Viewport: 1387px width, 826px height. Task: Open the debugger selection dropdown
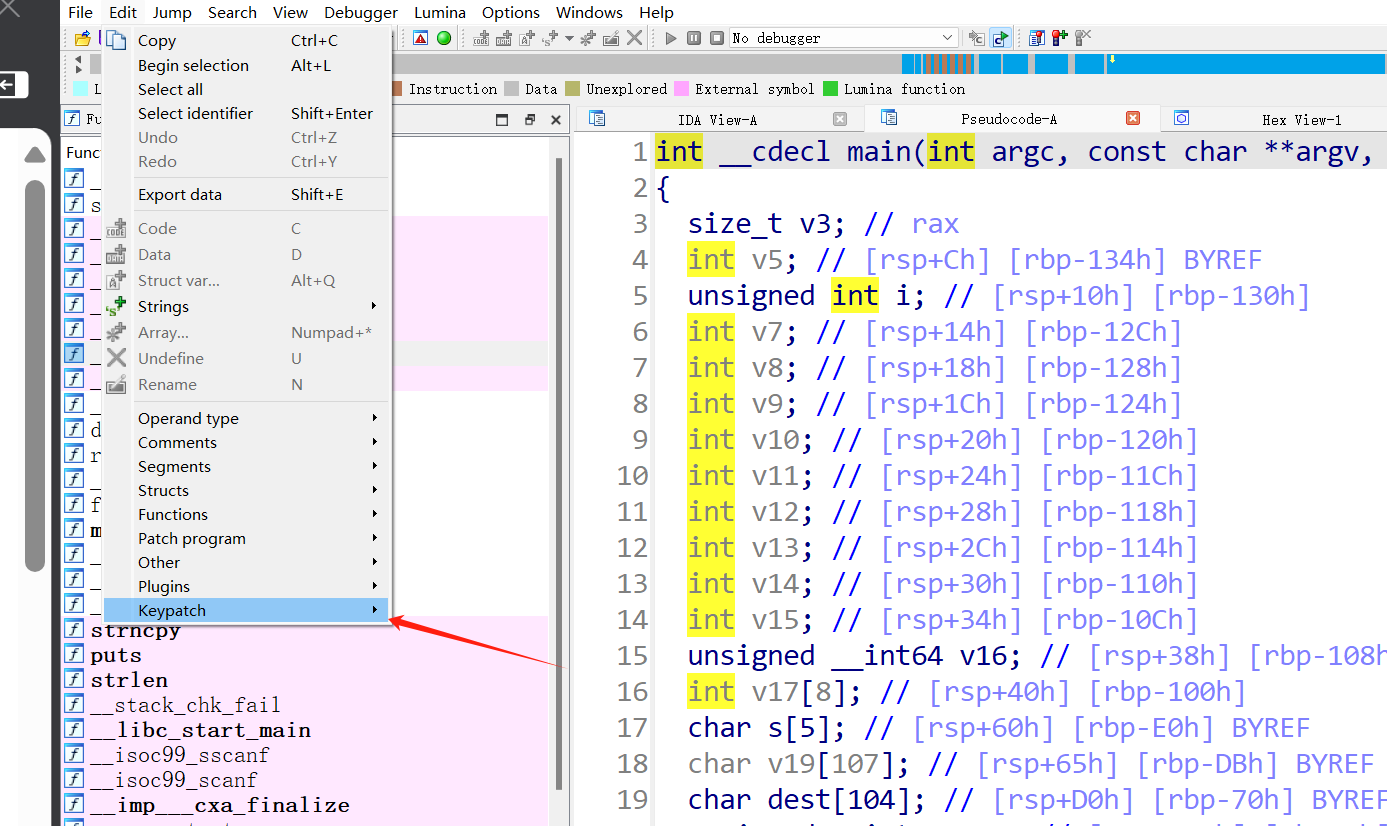click(948, 38)
